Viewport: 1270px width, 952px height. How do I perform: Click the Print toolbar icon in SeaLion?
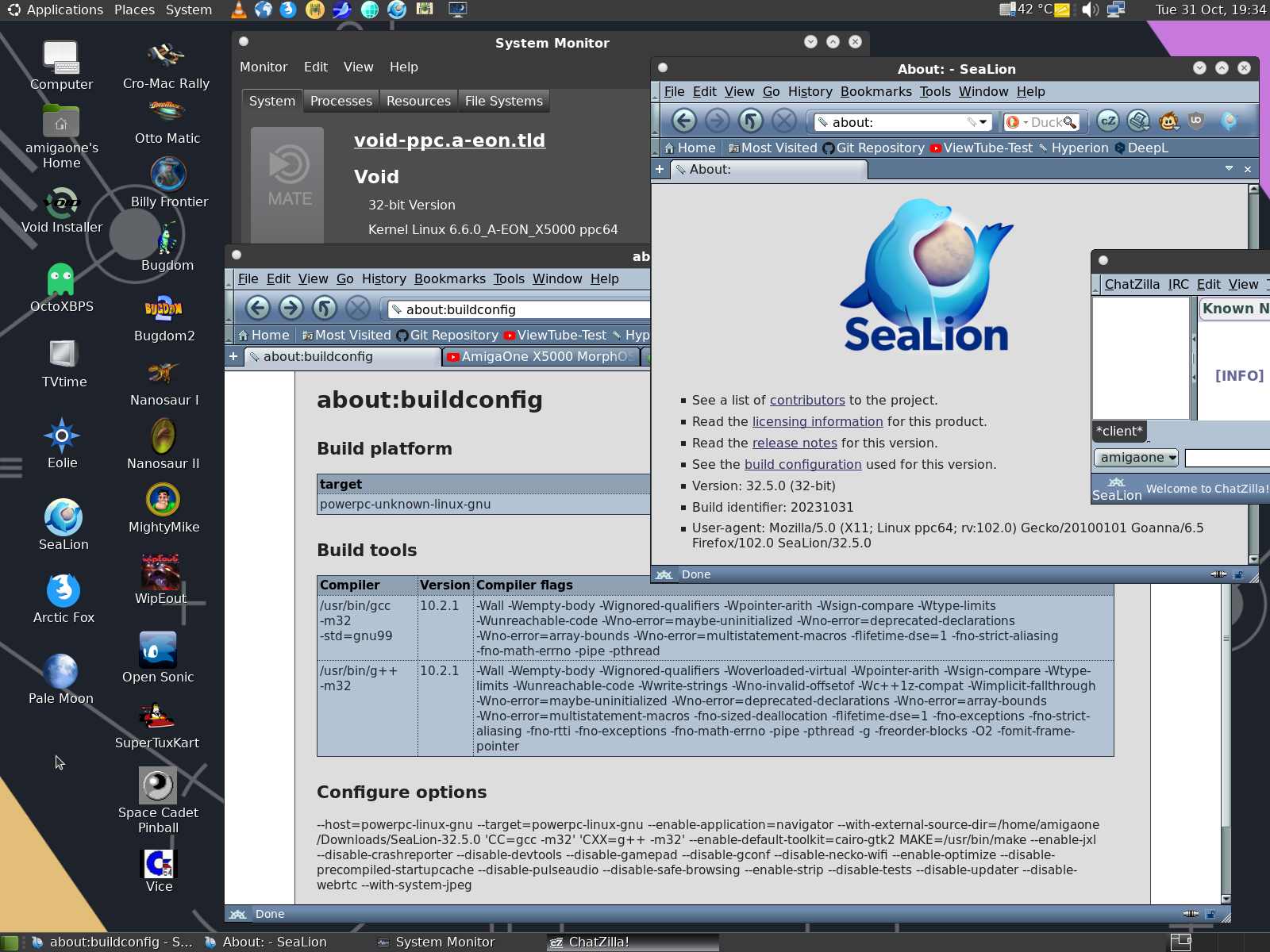[x=1138, y=121]
